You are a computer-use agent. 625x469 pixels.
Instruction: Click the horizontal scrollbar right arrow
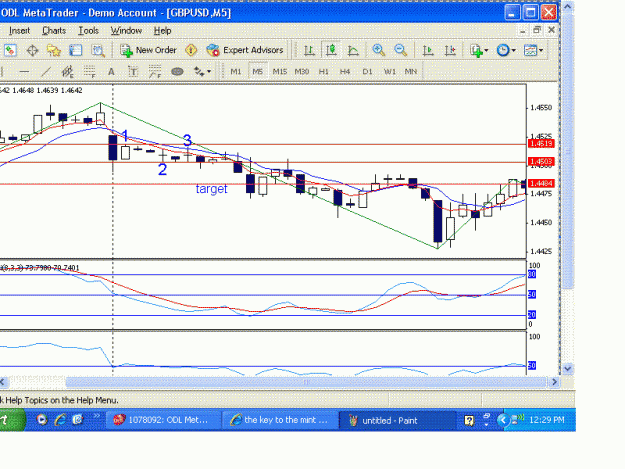point(554,383)
